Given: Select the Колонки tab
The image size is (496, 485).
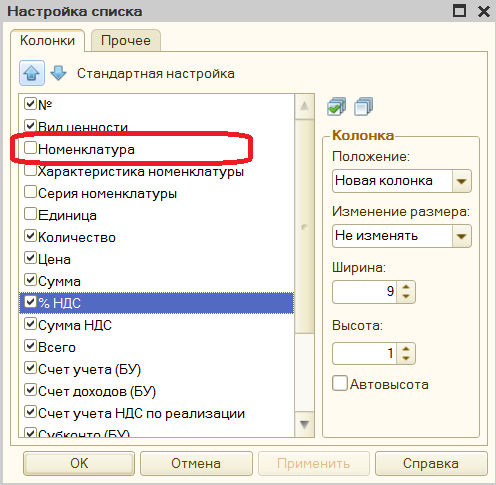Looking at the screenshot, I should tap(47, 41).
